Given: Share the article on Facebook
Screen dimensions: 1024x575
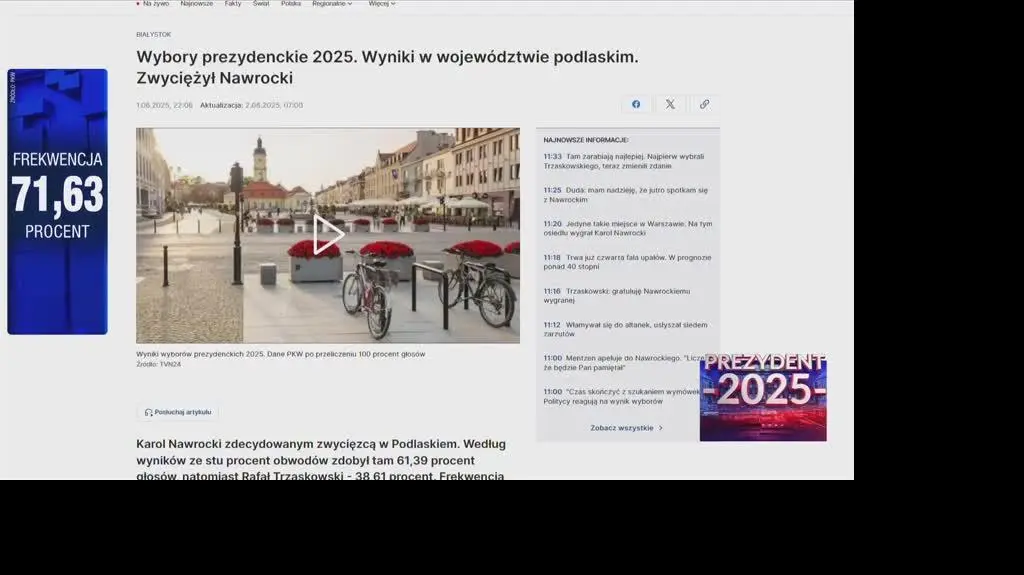Looking at the screenshot, I should [x=635, y=104].
